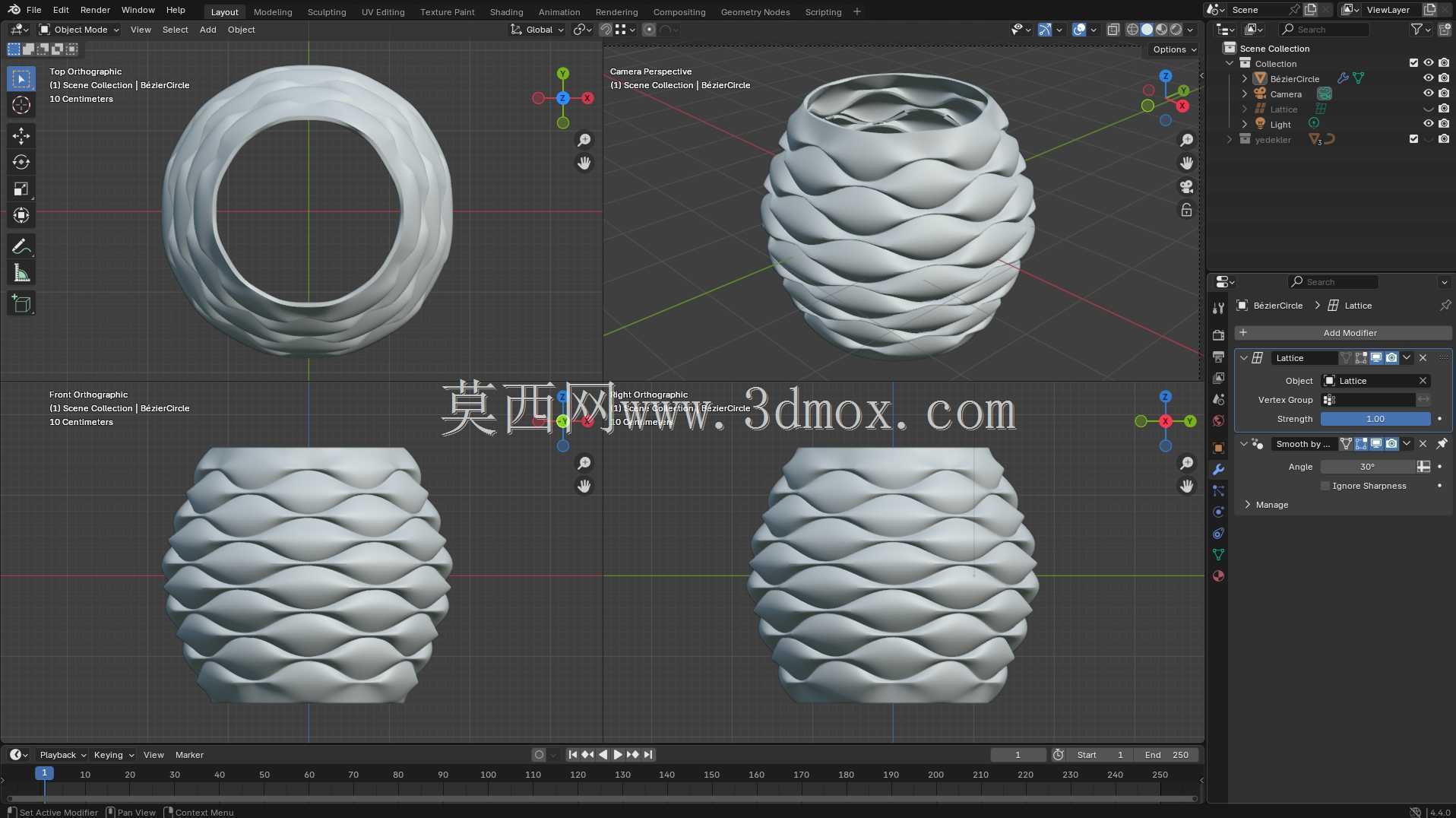Switch to the Sculpting workspace tab

pyautogui.click(x=327, y=11)
